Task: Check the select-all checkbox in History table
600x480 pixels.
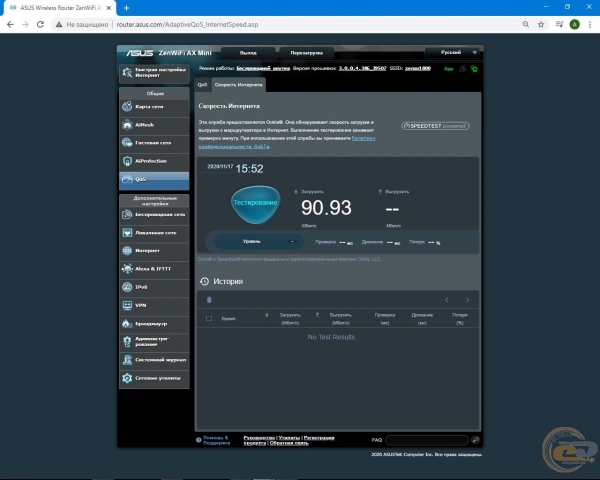Action: (209, 318)
